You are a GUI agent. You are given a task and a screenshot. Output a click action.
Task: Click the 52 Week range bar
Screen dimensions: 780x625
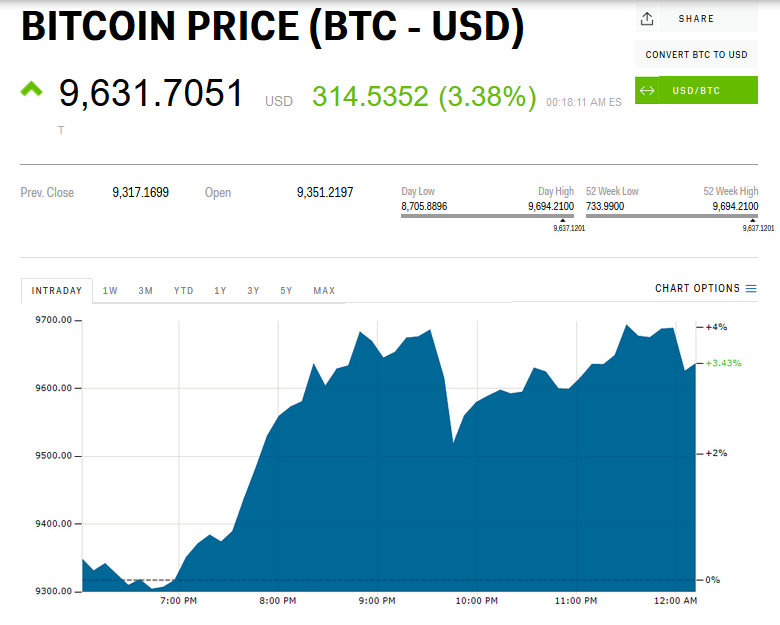[x=672, y=215]
